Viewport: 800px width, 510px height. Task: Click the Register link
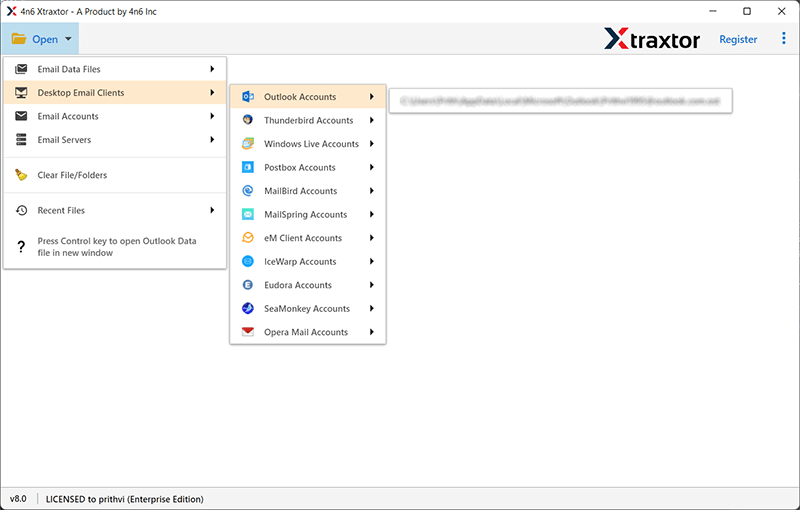tap(738, 39)
